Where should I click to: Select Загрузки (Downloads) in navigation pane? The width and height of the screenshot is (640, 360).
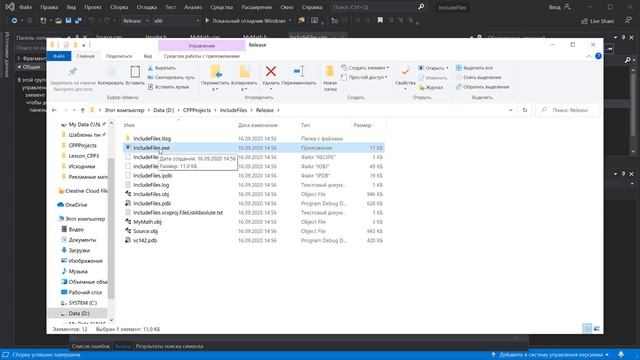[x=79, y=250]
